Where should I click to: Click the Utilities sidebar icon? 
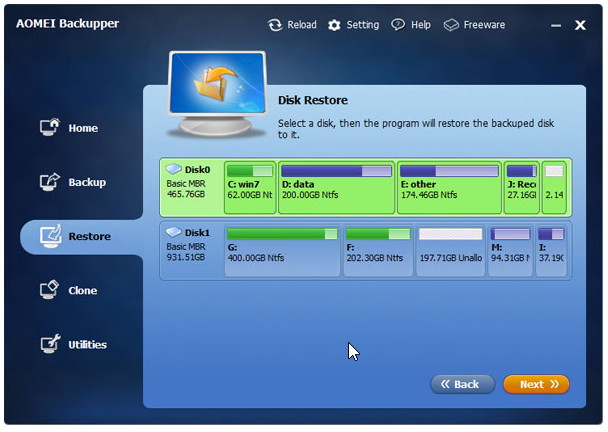coord(50,344)
